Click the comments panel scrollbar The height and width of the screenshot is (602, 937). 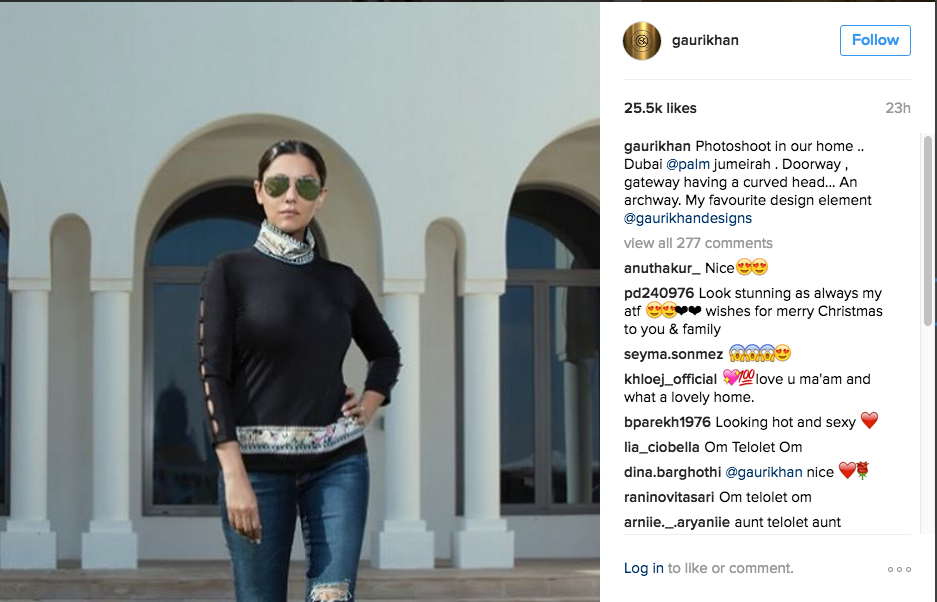[x=927, y=231]
